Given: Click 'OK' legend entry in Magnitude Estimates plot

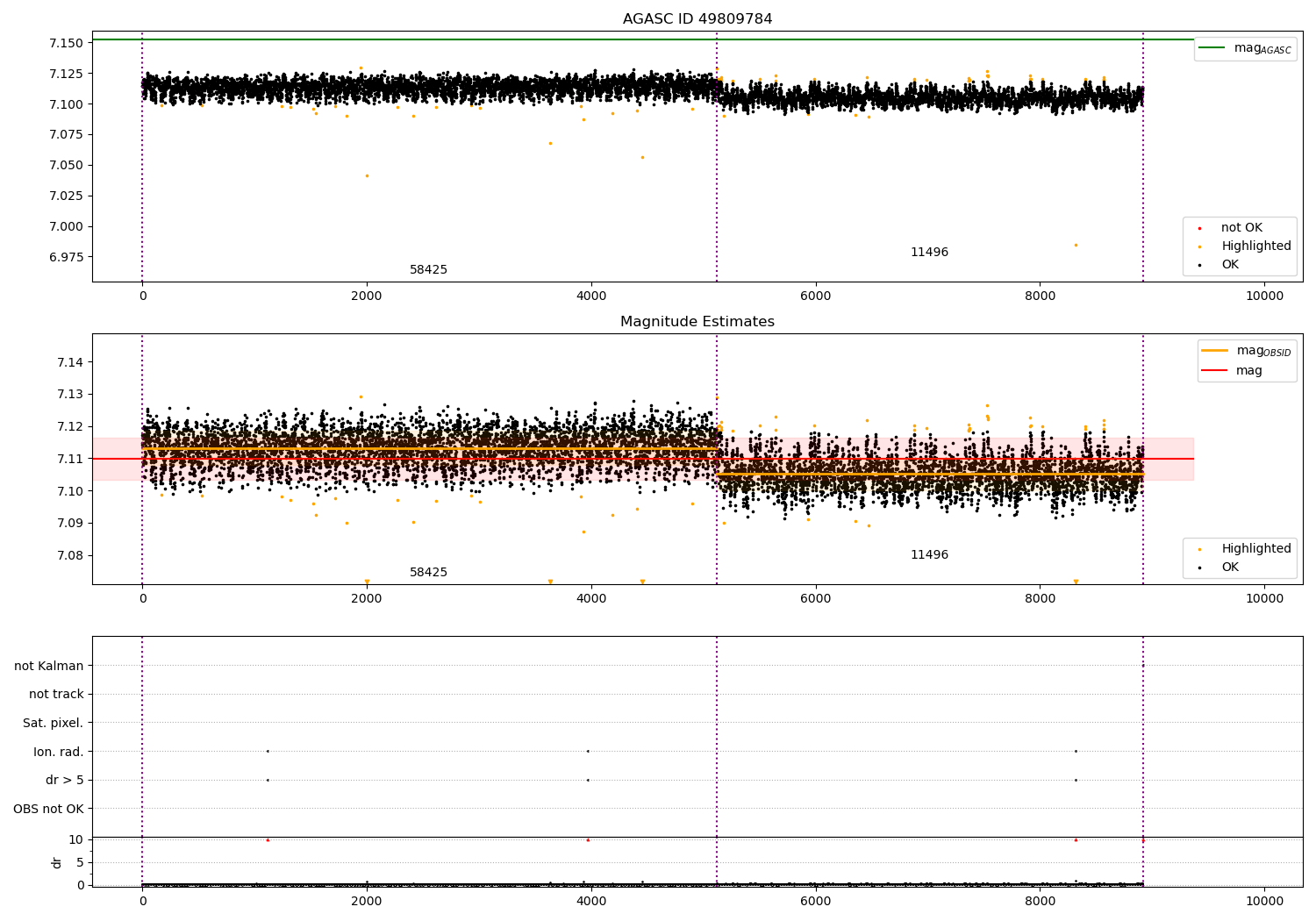Looking at the screenshot, I should pos(1230,568).
